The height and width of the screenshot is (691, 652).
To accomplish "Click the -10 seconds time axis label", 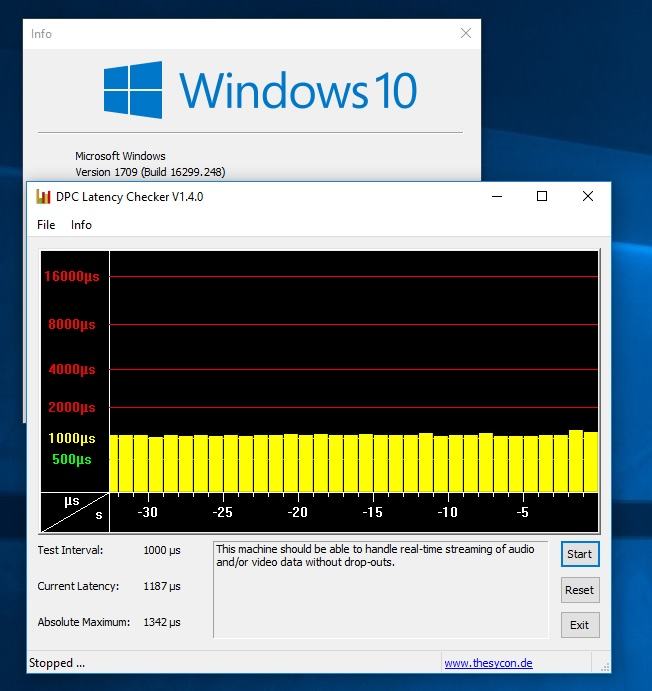I will pyautogui.click(x=448, y=512).
